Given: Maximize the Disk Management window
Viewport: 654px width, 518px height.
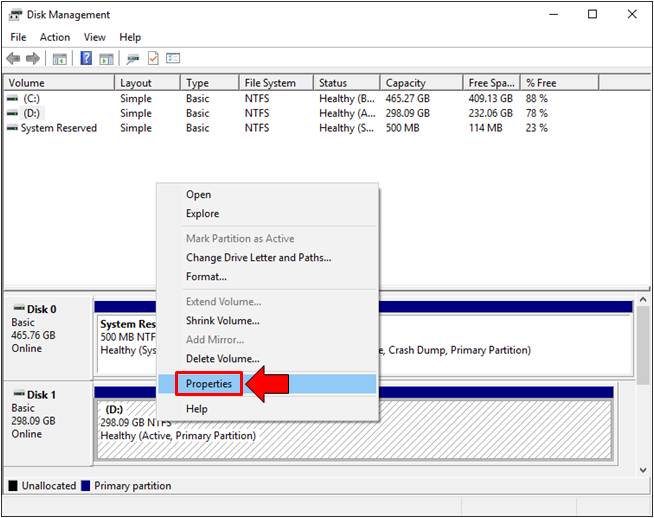Looking at the screenshot, I should (592, 15).
